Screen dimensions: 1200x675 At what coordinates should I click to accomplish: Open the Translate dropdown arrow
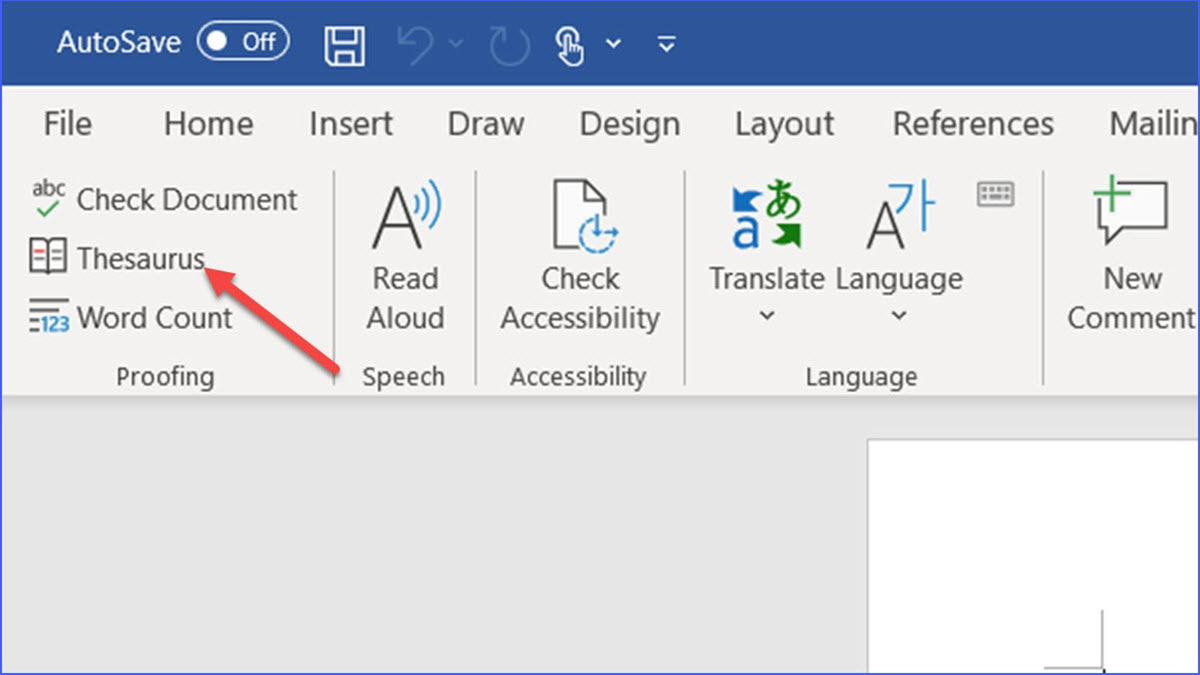pyautogui.click(x=765, y=316)
